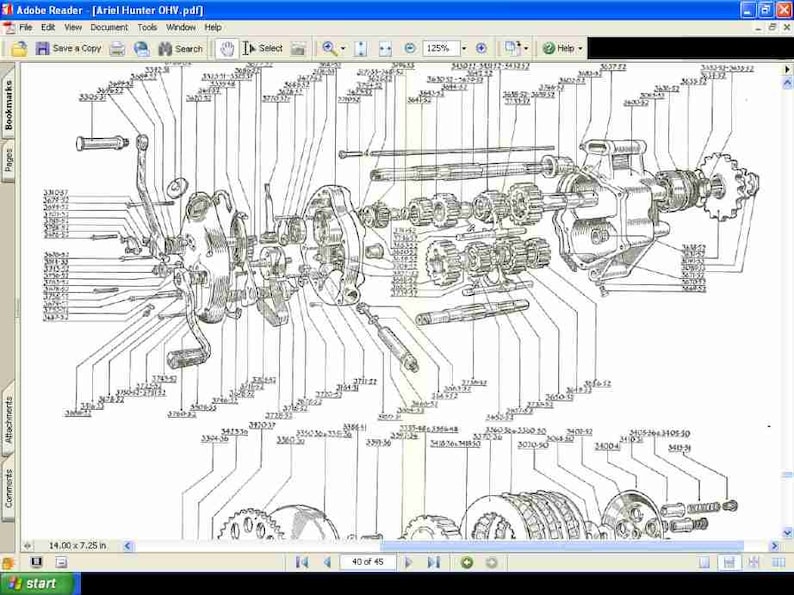Viewport: 794px width, 595px height.
Task: Open the Pages side tab
Action: coord(8,160)
